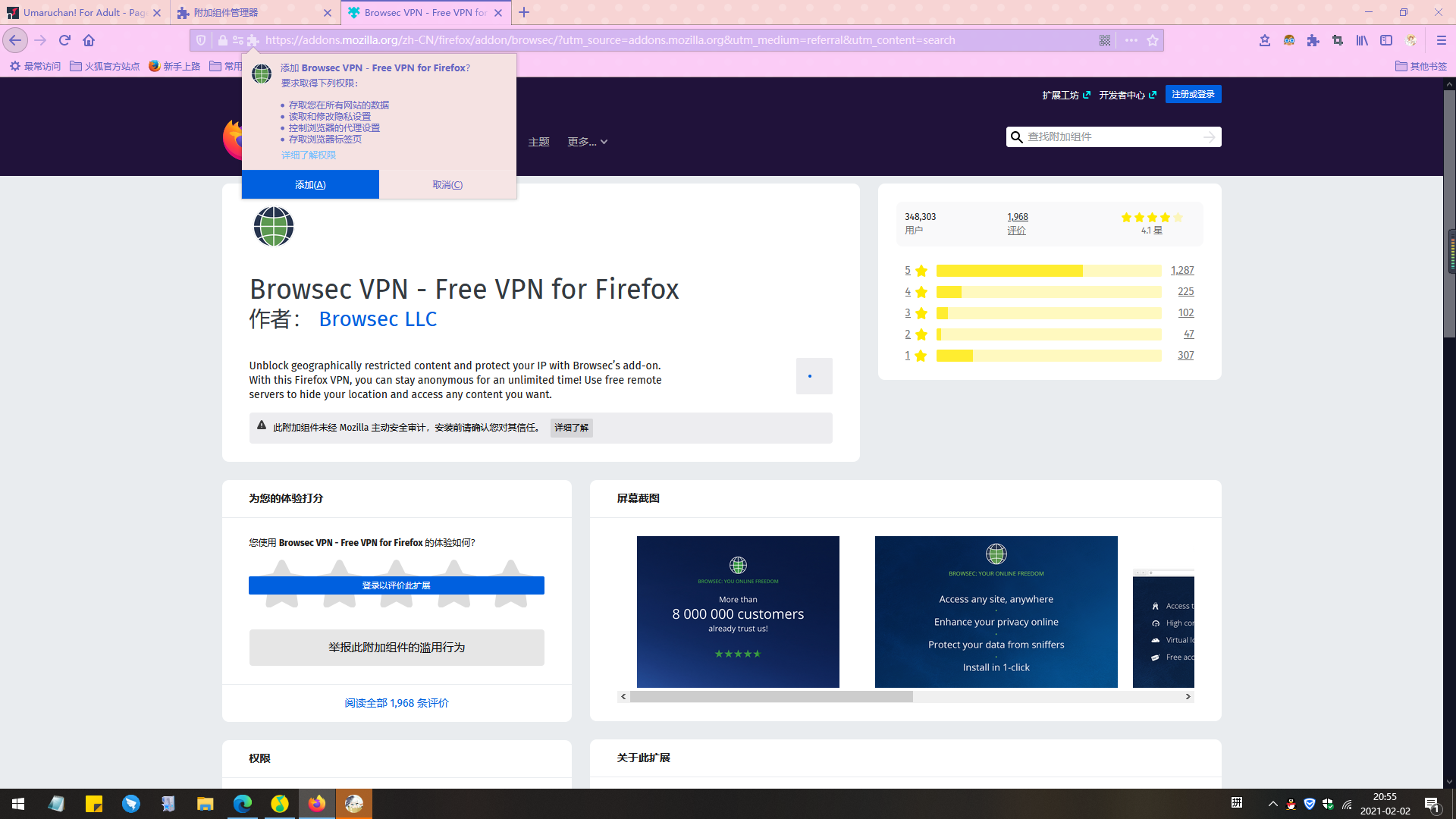The image size is (1456, 819).
Task: Open the 1,287 five-star review count
Action: pos(1182,270)
